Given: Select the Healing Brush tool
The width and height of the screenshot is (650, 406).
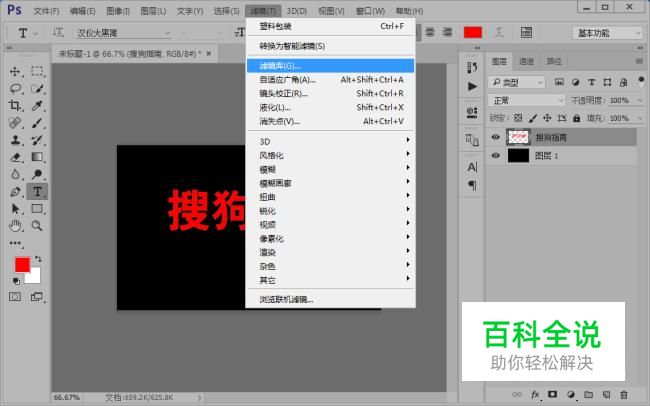Looking at the screenshot, I should pyautogui.click(x=15, y=123).
